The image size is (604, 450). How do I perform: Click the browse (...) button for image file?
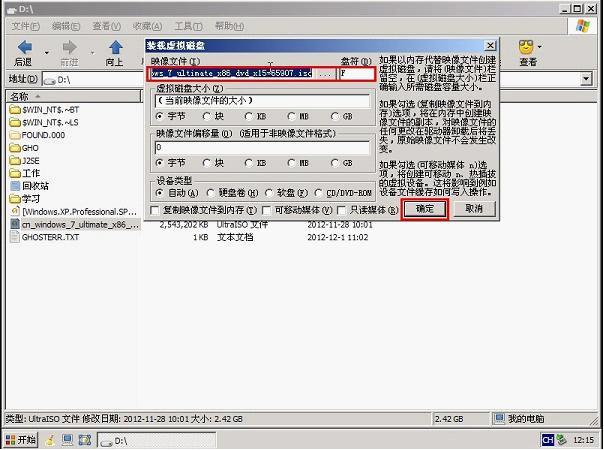pos(326,73)
